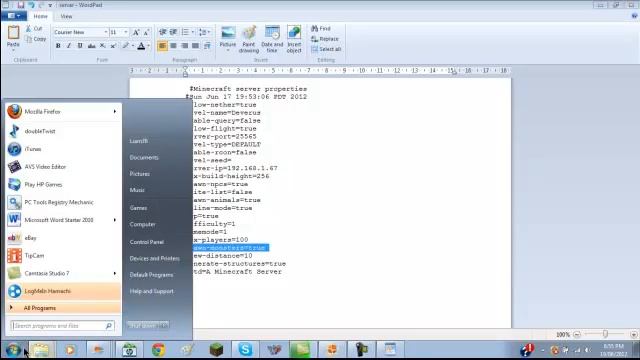Open the line spacing dropdown
Viewport: 640px width, 360px height.
pyautogui.click(x=204, y=32)
